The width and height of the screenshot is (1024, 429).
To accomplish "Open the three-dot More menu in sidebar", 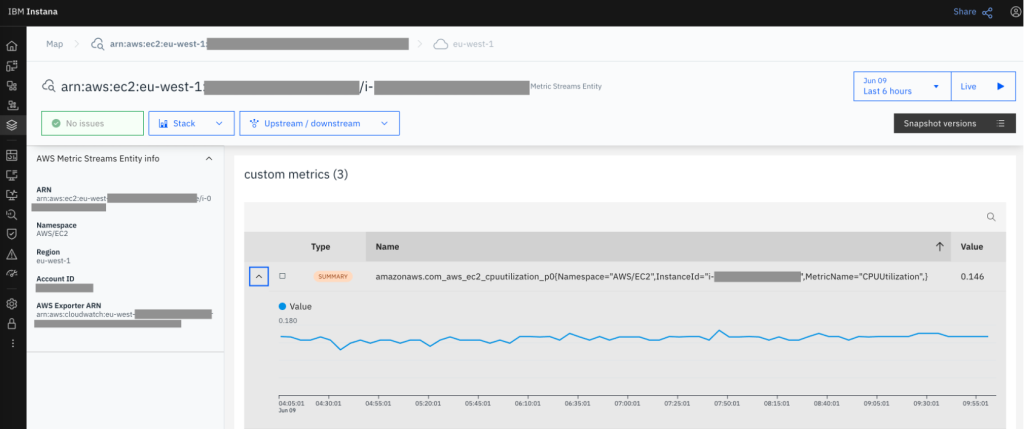I will 12,343.
